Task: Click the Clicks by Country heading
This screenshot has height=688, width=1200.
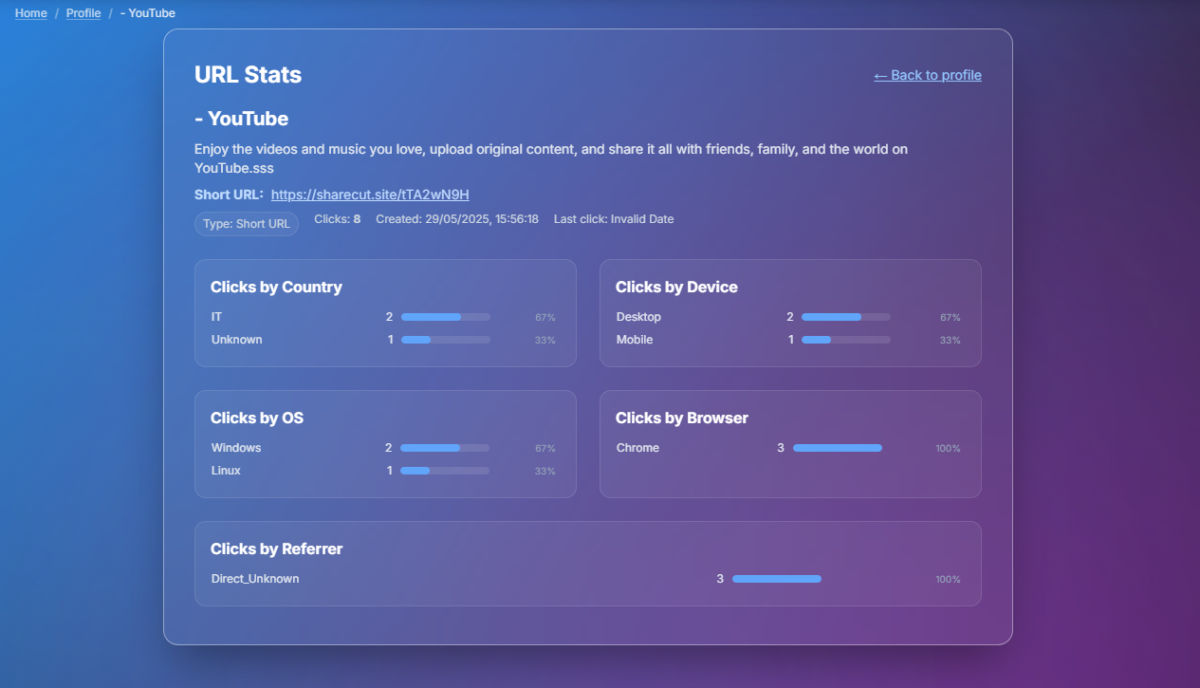Action: (276, 287)
